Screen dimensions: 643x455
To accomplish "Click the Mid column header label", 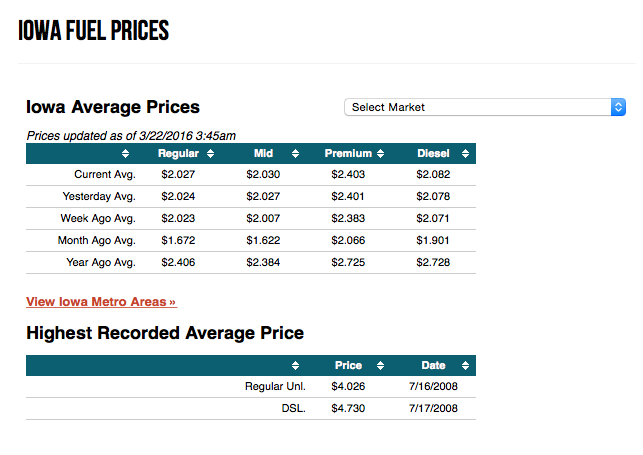I will point(263,153).
